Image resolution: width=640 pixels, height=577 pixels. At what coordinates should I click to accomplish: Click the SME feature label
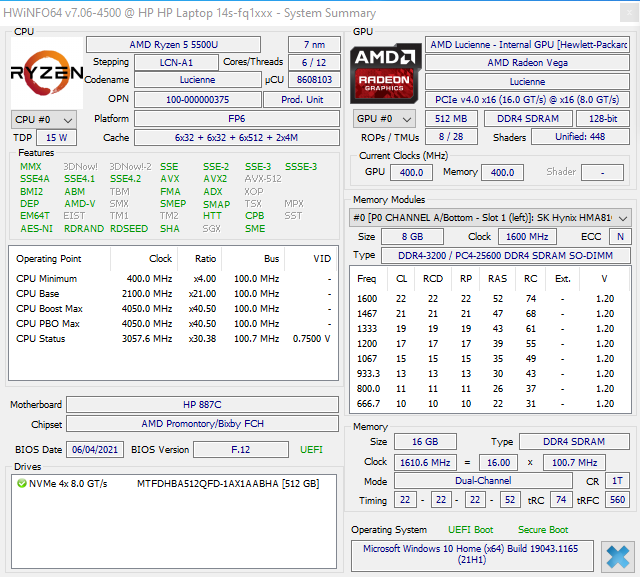coord(255,229)
